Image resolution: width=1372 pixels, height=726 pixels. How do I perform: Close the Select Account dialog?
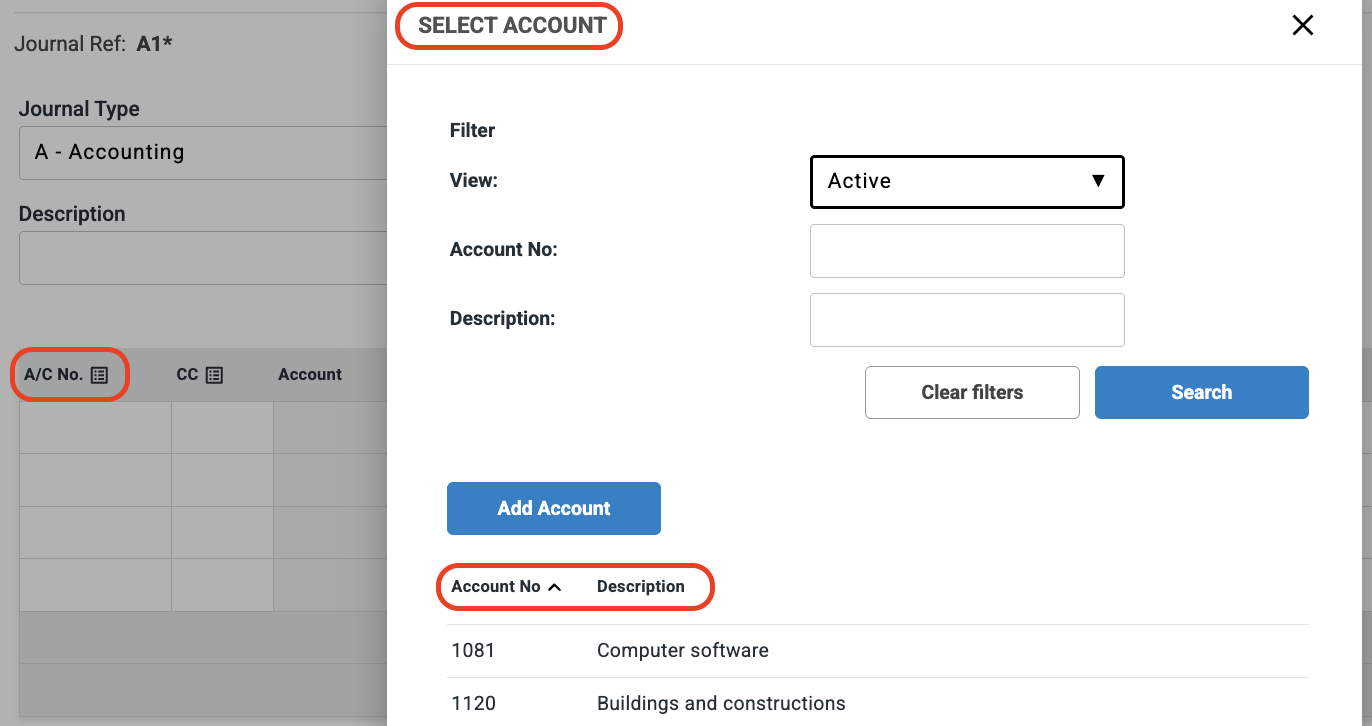pyautogui.click(x=1302, y=26)
